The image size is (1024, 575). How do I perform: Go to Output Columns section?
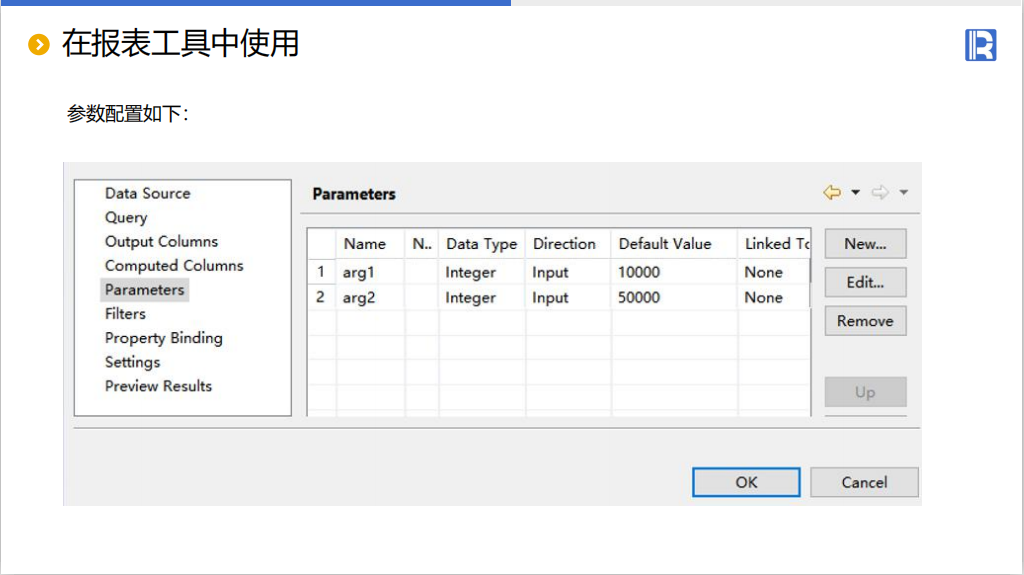coord(161,241)
